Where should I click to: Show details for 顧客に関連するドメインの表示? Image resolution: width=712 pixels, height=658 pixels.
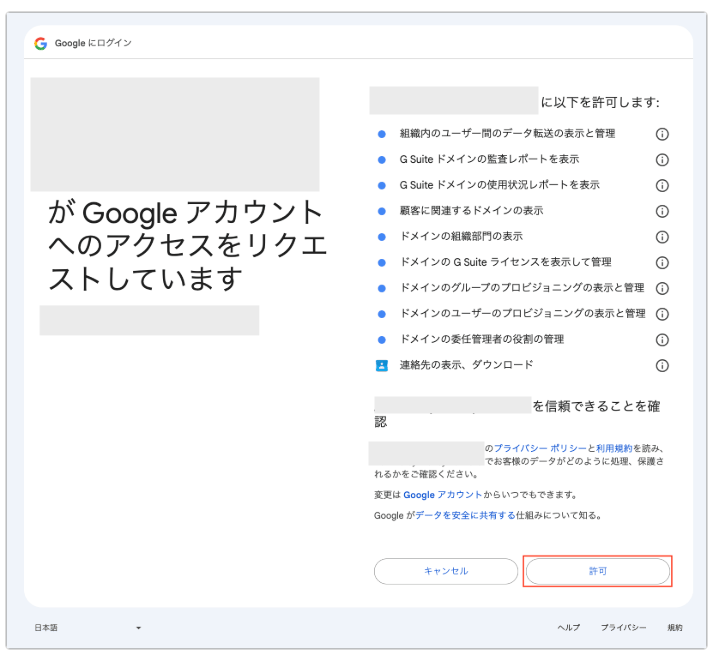[662, 211]
